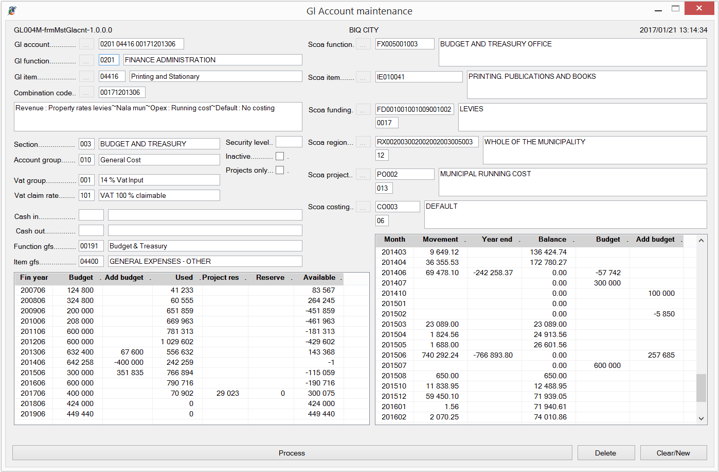
Task: Click the Printing and Stationary description field
Action: click(216, 76)
